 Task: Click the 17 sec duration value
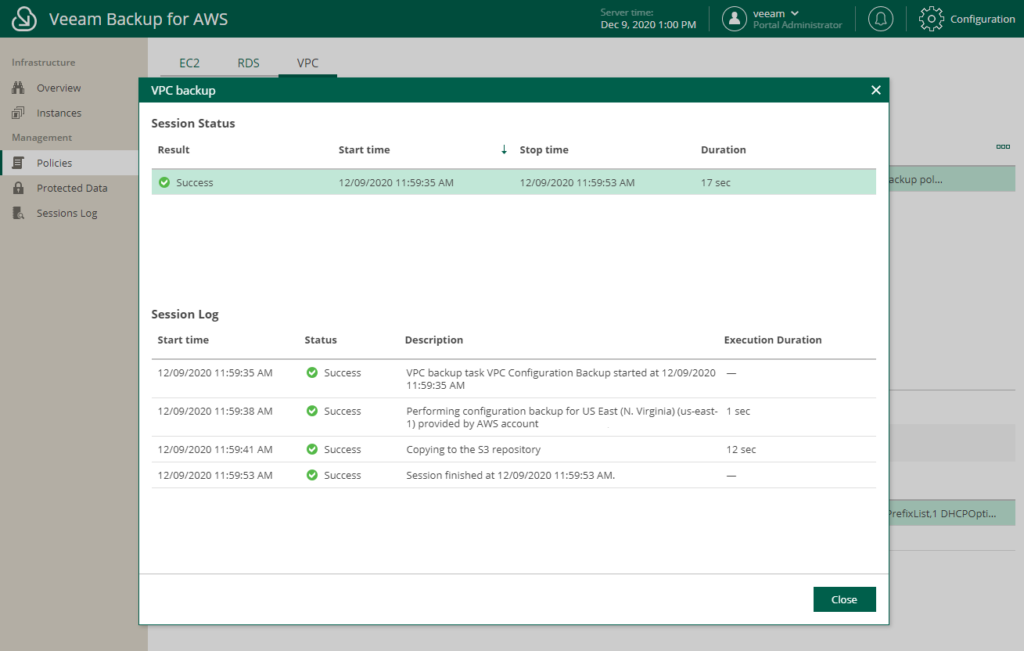coord(716,183)
